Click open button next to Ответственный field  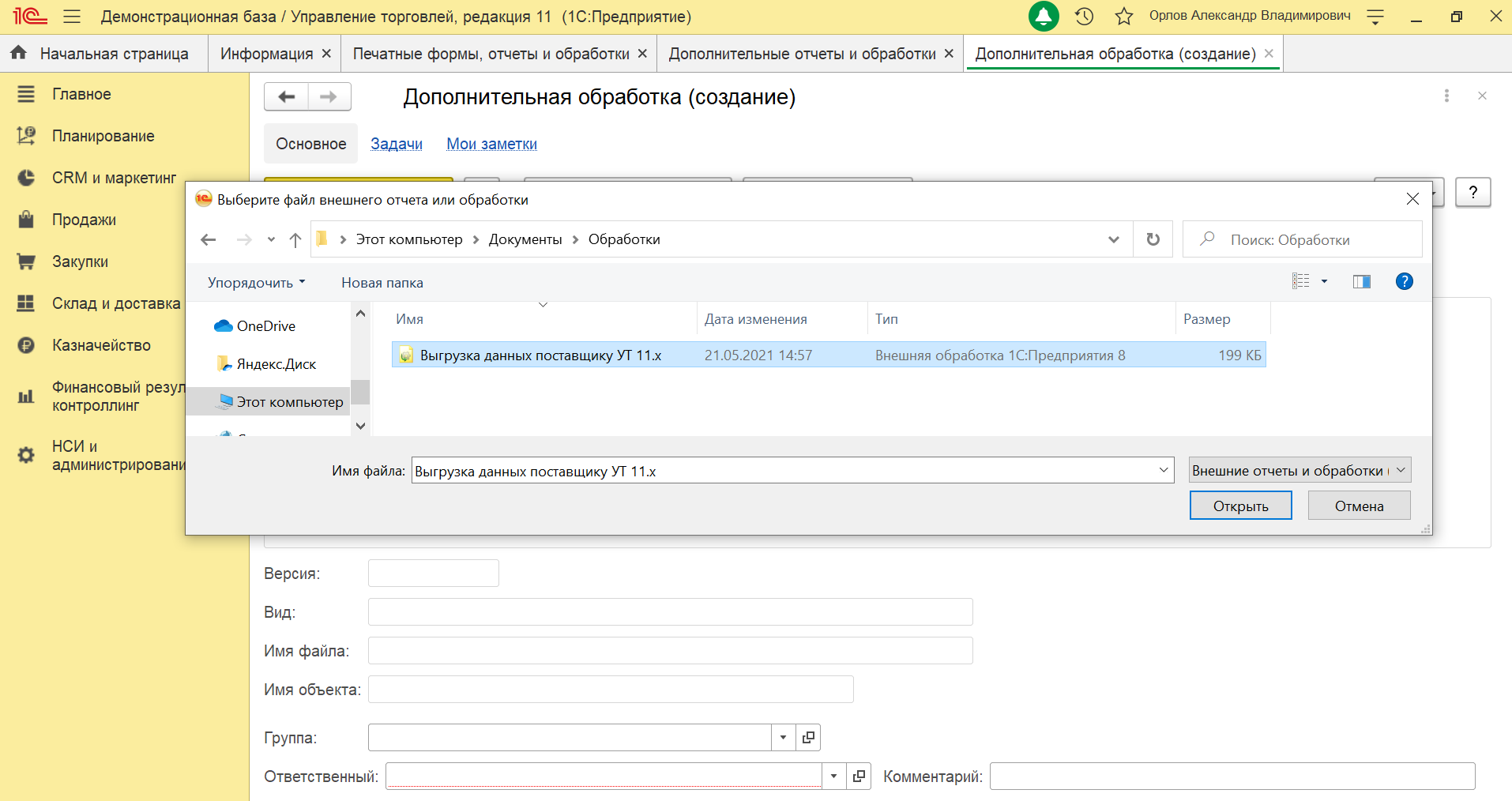tap(859, 776)
